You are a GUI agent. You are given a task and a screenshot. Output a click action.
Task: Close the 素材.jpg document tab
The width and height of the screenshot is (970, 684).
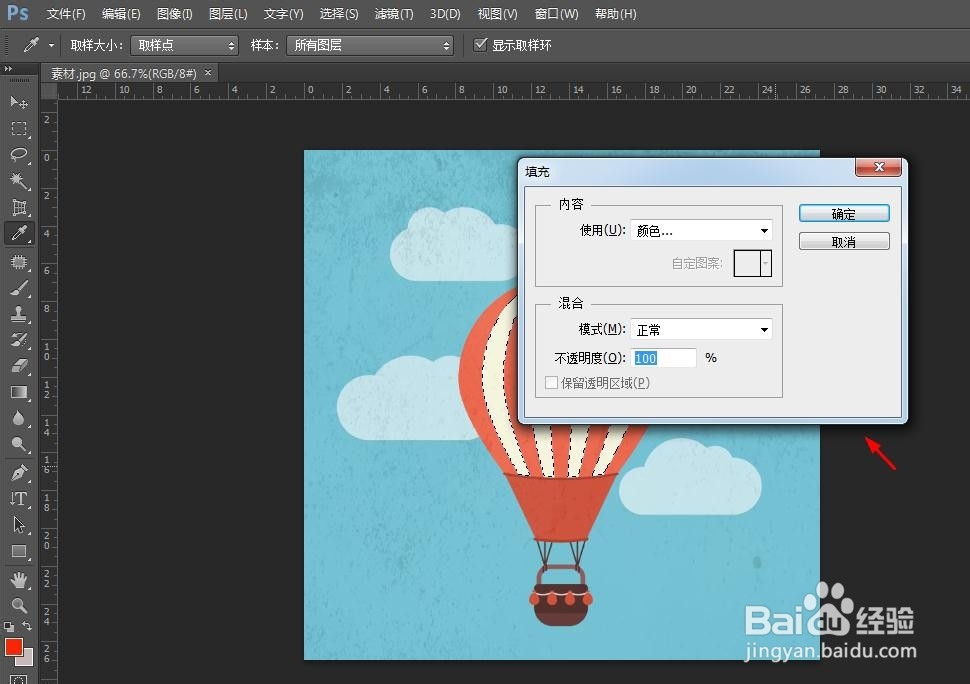pyautogui.click(x=208, y=73)
